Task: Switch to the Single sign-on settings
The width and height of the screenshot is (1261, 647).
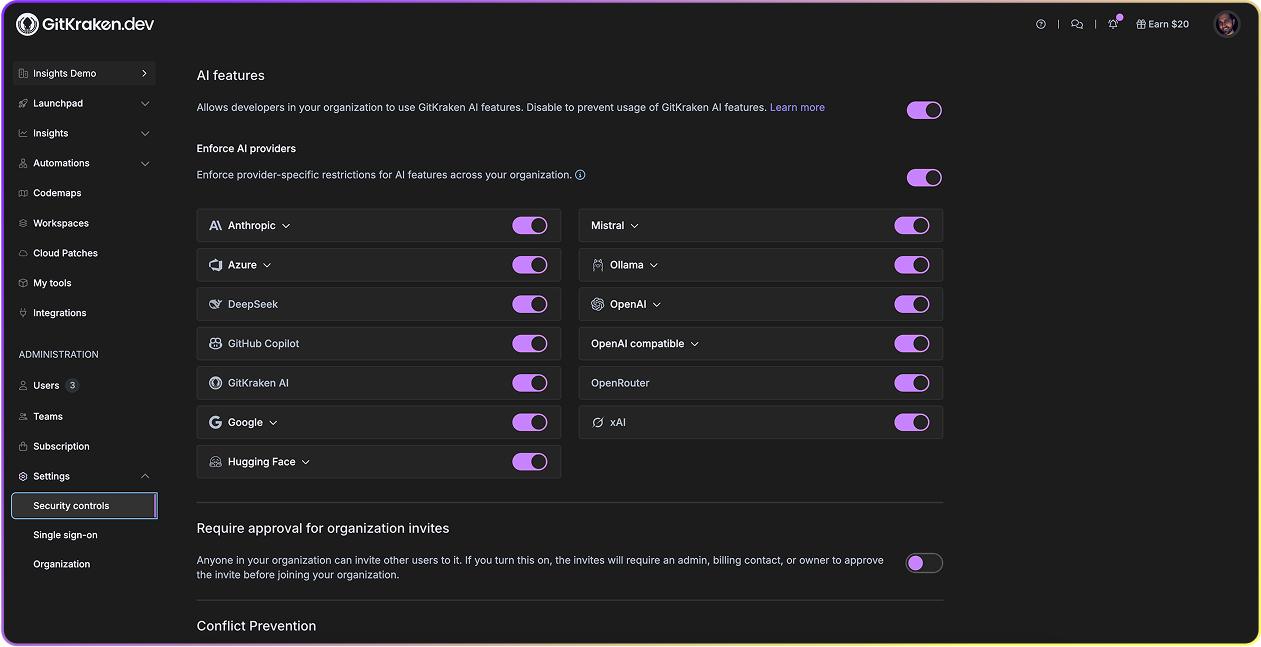Action: pos(66,534)
